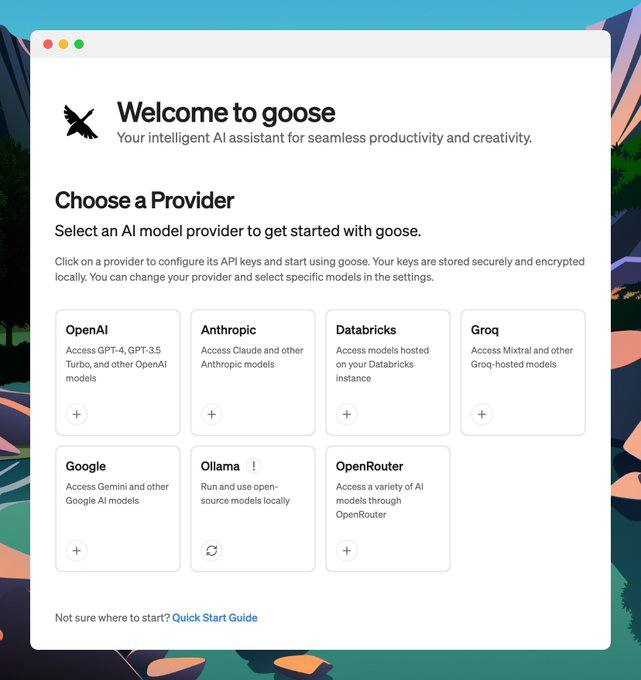Click the plus icon on Databricks card
641x680 pixels.
click(347, 414)
